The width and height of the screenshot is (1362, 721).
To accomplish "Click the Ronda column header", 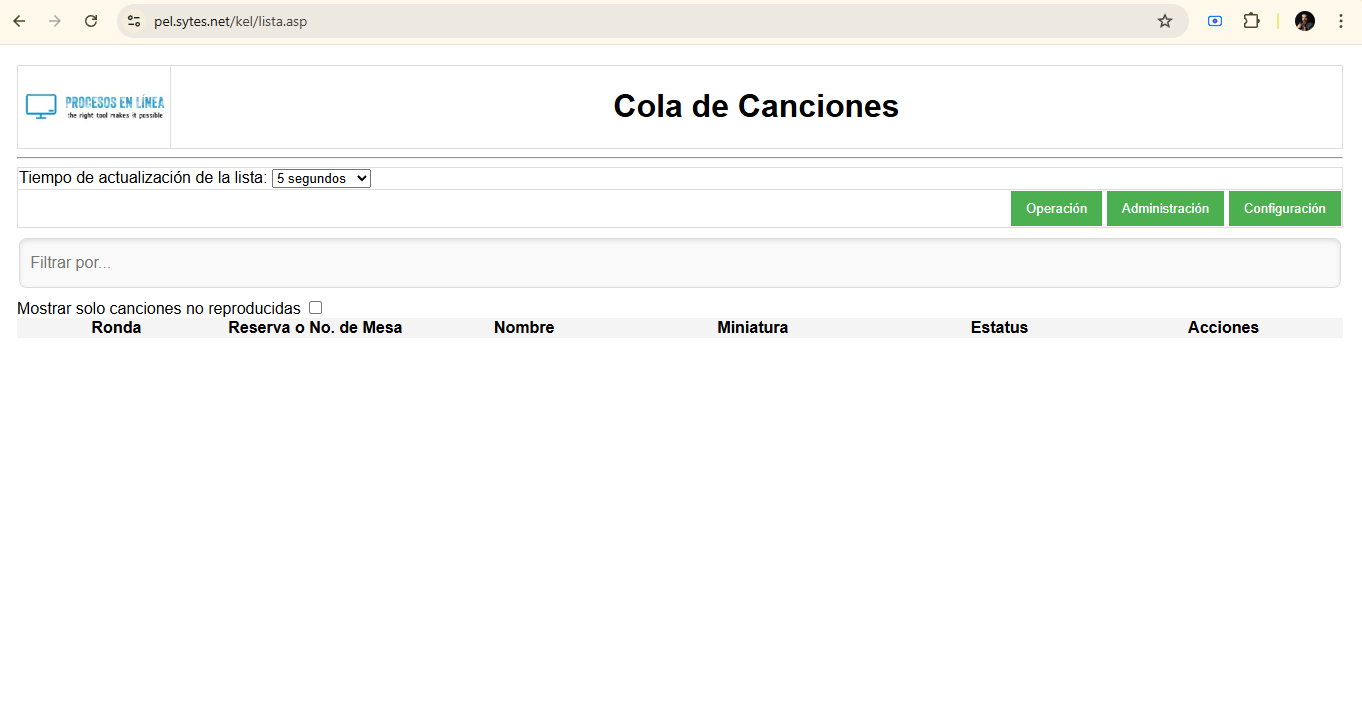I will click(116, 328).
